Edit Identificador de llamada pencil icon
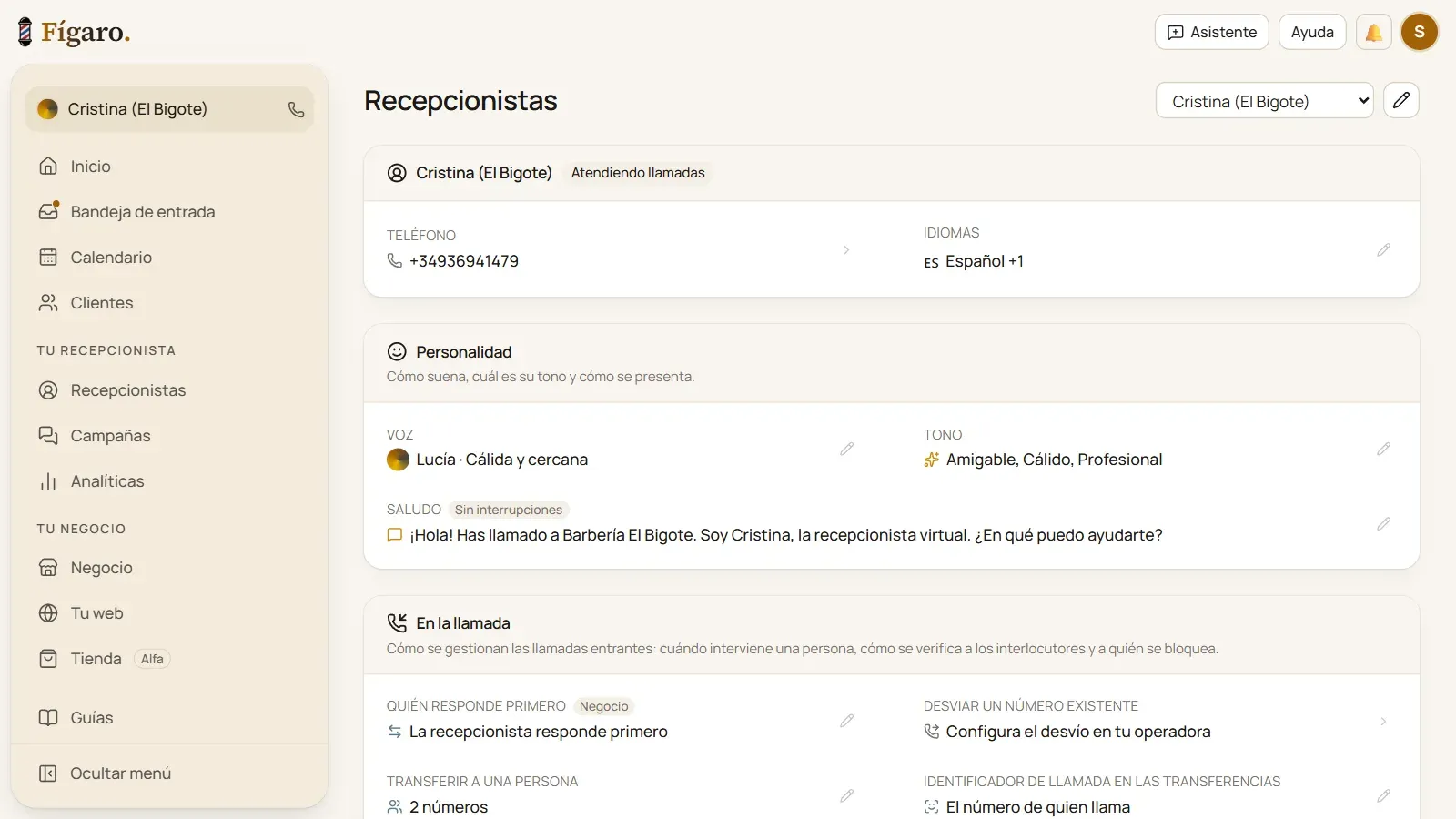 [x=1383, y=795]
